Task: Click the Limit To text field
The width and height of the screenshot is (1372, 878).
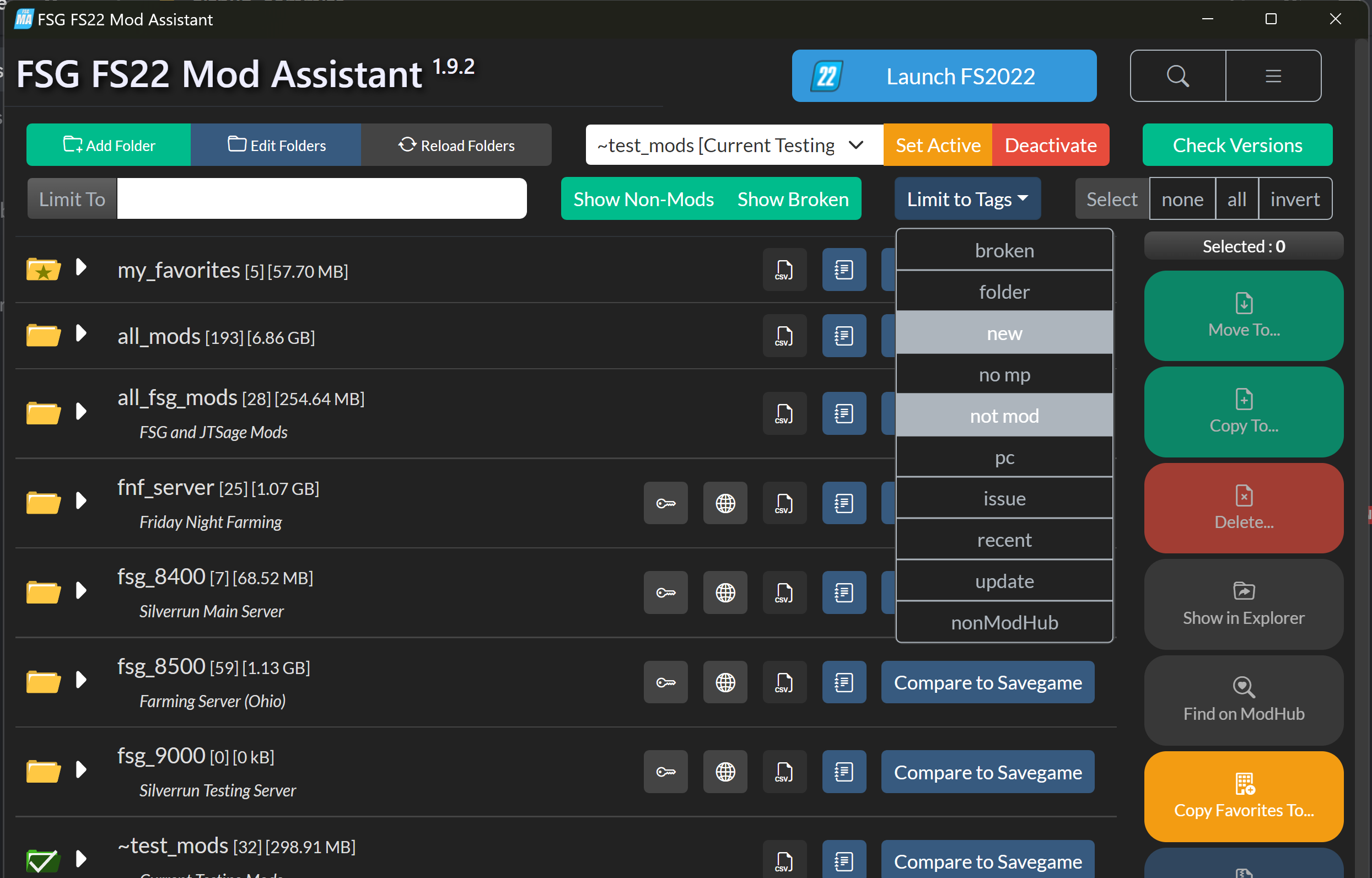Action: coord(321,199)
